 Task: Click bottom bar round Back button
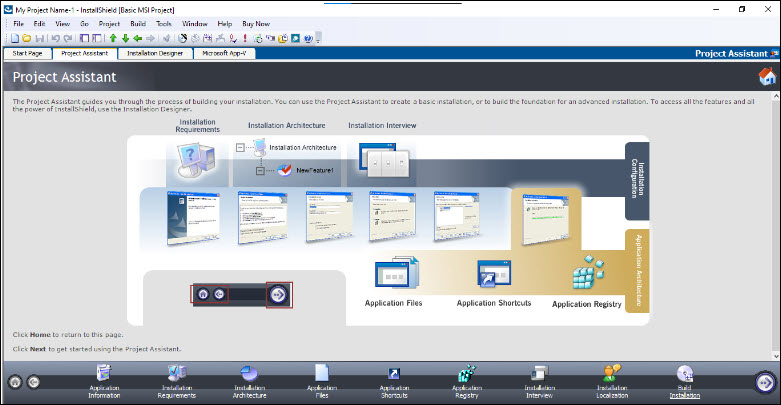click(33, 382)
